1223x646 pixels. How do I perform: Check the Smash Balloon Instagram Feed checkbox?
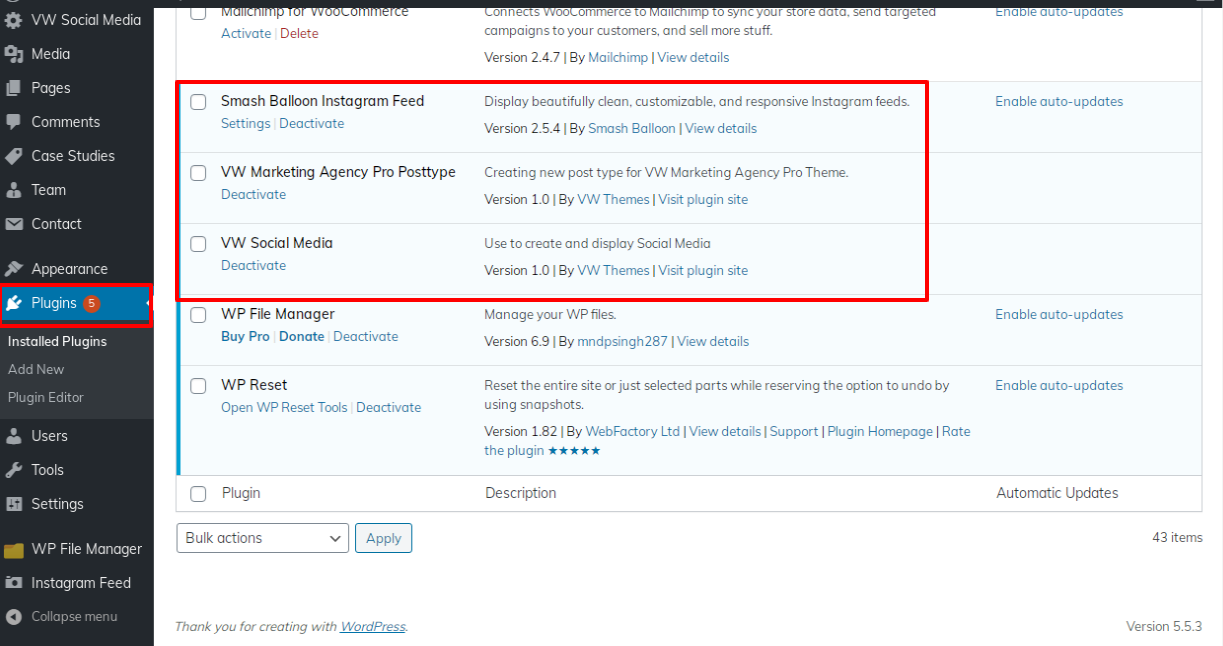(198, 102)
